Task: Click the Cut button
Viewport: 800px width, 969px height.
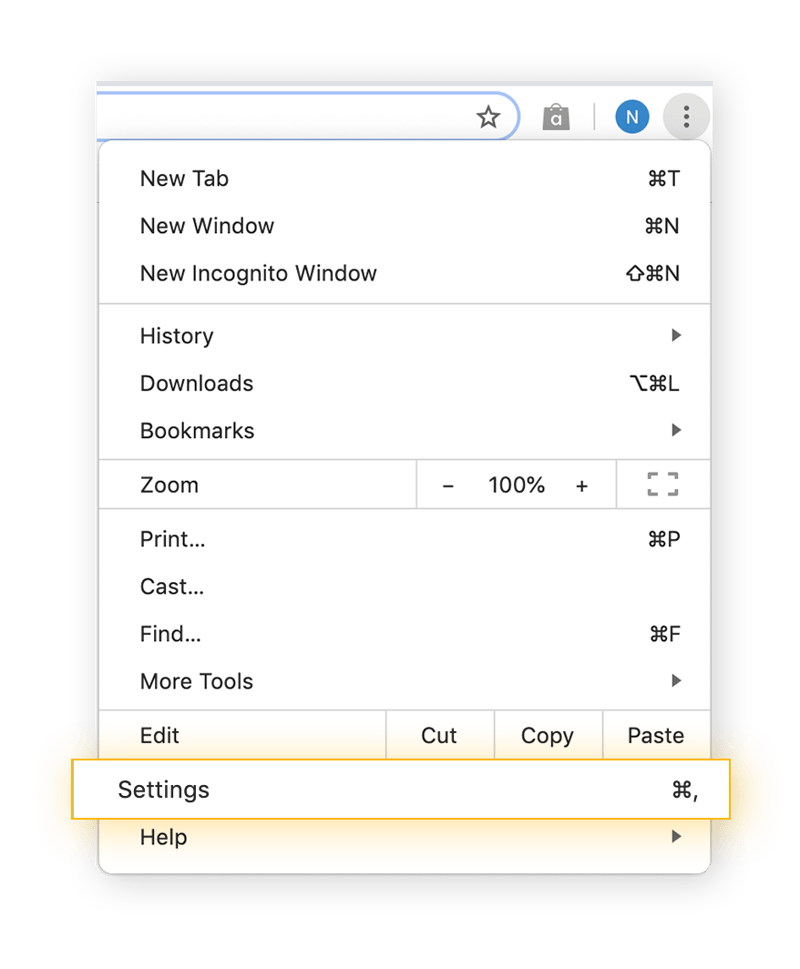Action: click(439, 735)
